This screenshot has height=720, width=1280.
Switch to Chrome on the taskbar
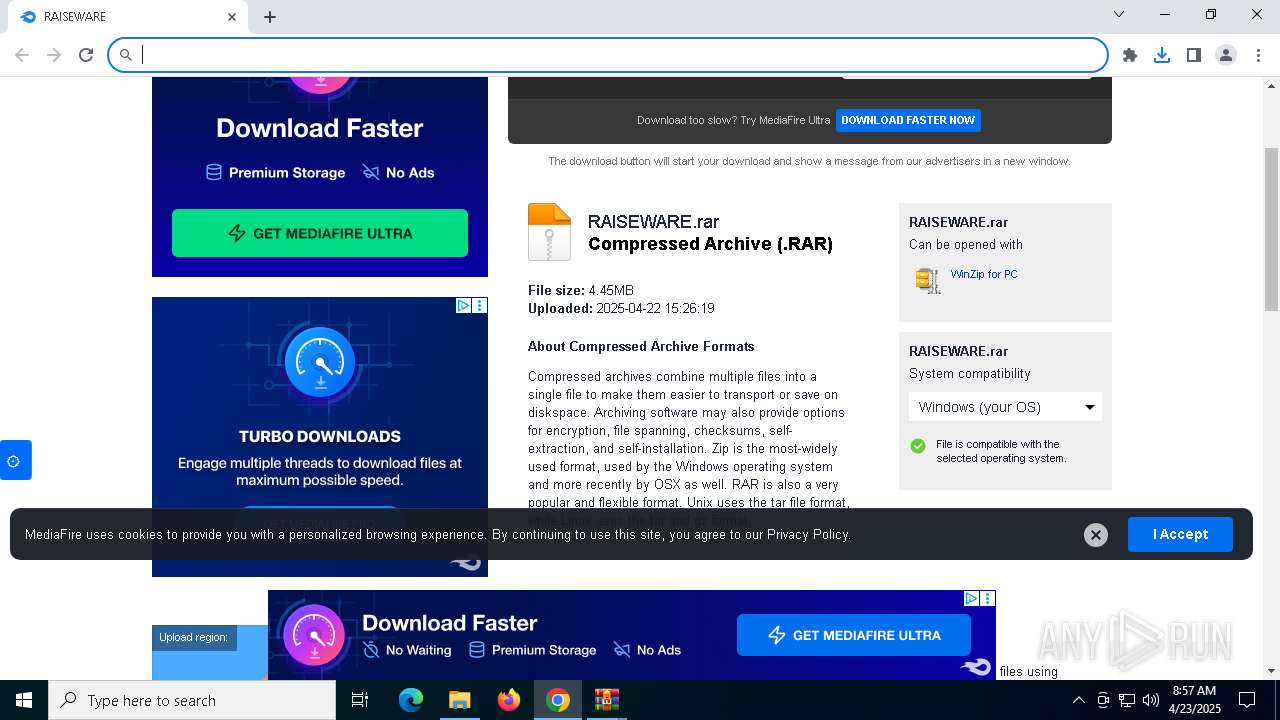tap(558, 700)
